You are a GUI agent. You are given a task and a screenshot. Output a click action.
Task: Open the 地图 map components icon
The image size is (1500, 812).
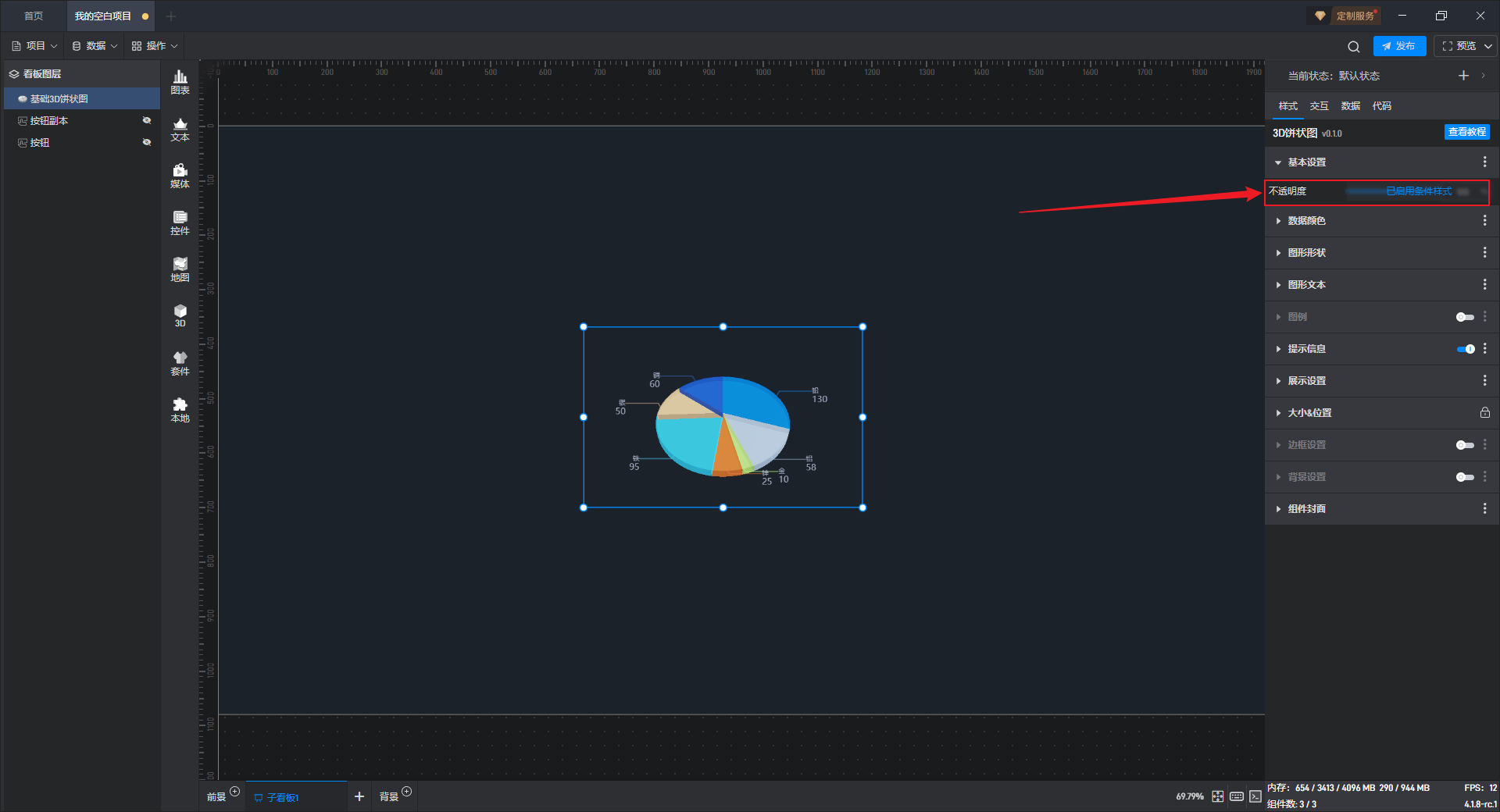click(x=180, y=269)
